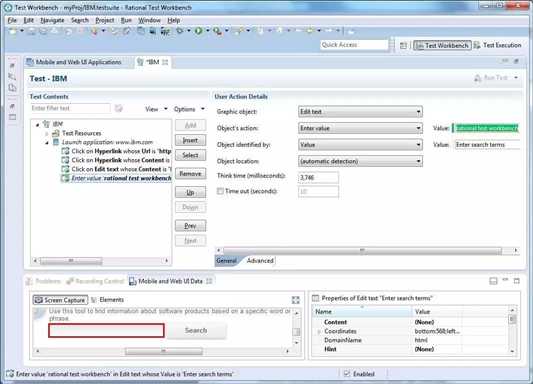Switch to Screen Capture view
The image size is (533, 384).
[61, 300]
